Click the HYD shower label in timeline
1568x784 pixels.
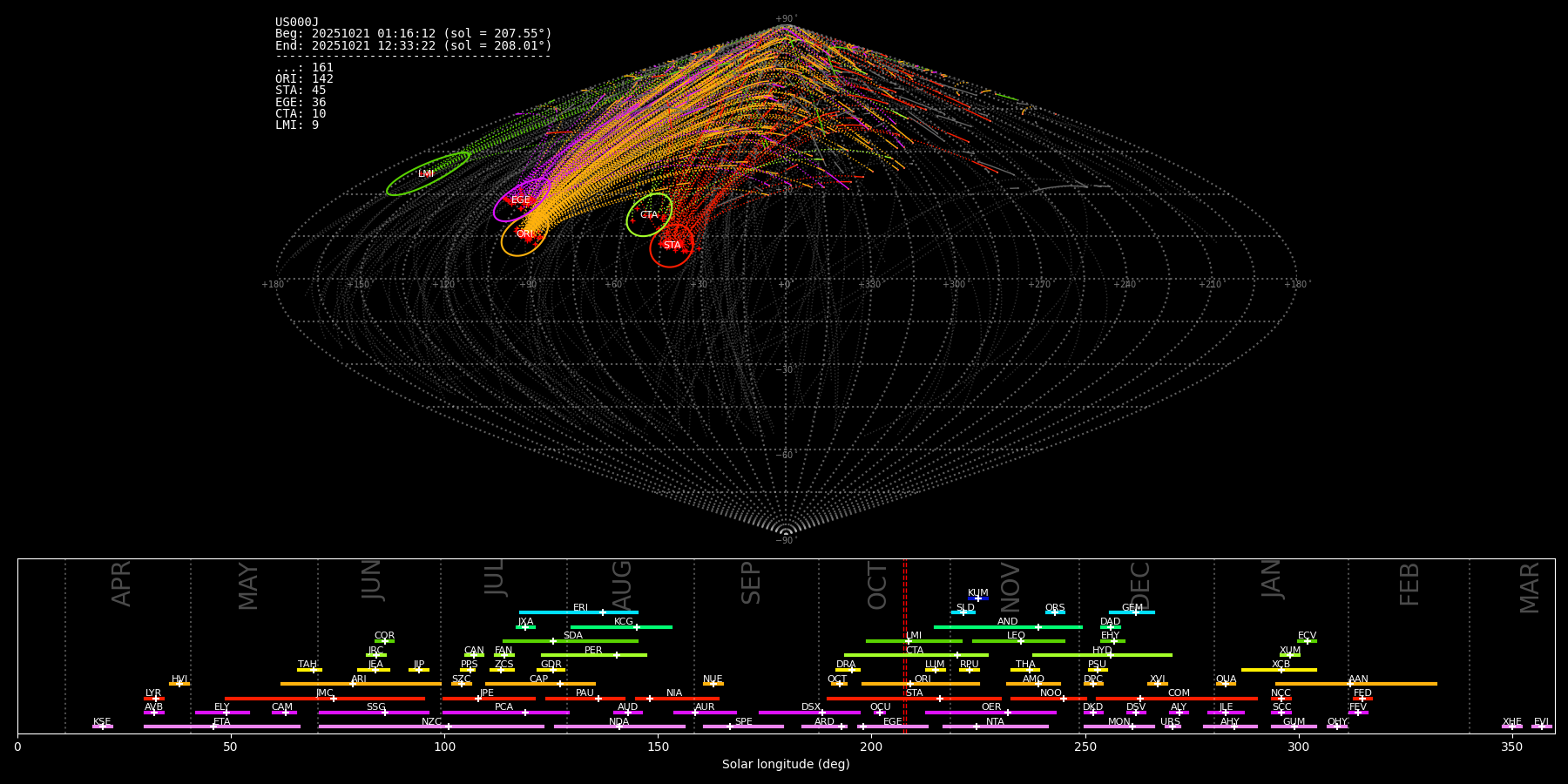point(1103,651)
